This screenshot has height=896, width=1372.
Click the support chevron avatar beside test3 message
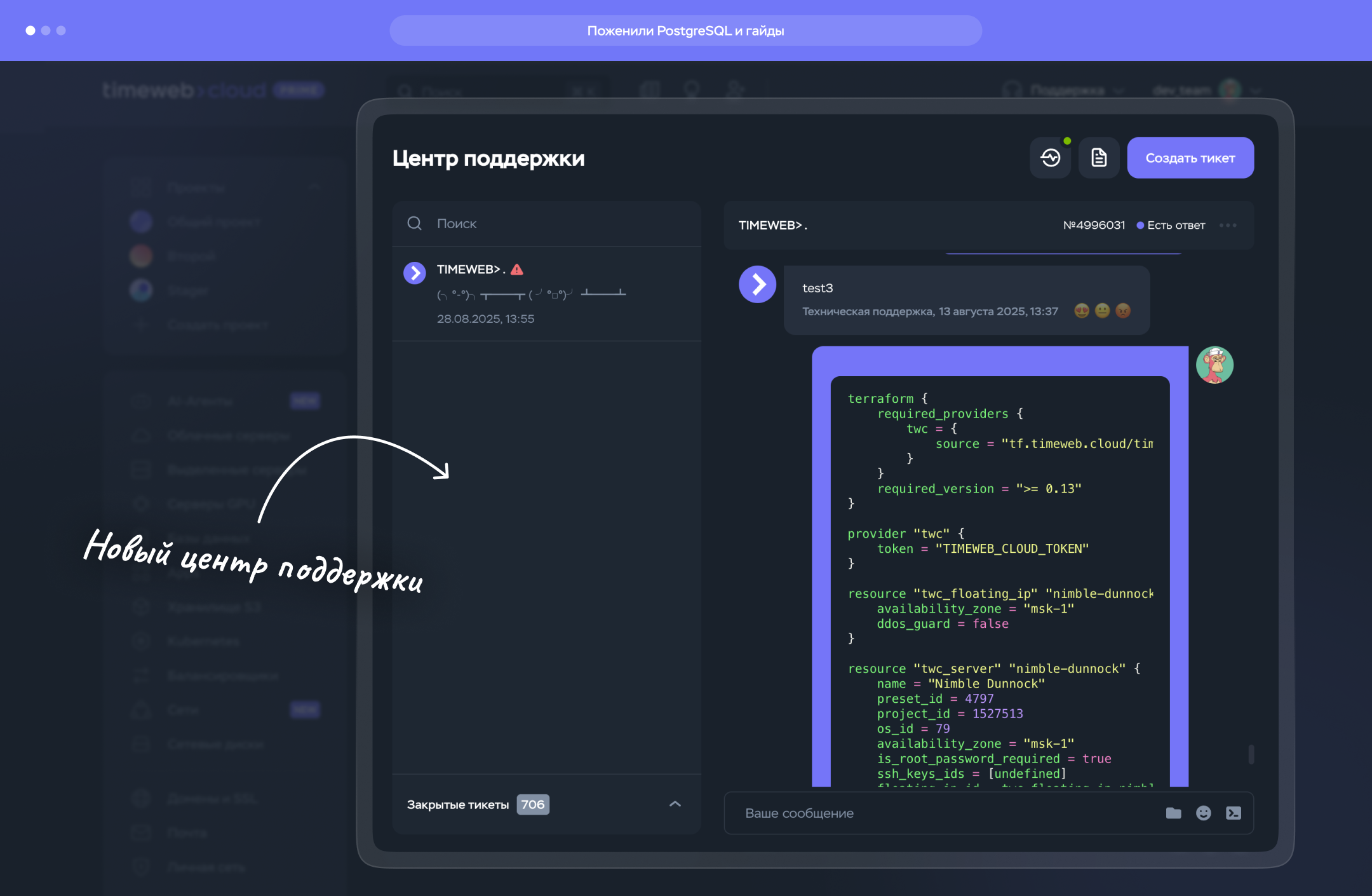point(757,284)
